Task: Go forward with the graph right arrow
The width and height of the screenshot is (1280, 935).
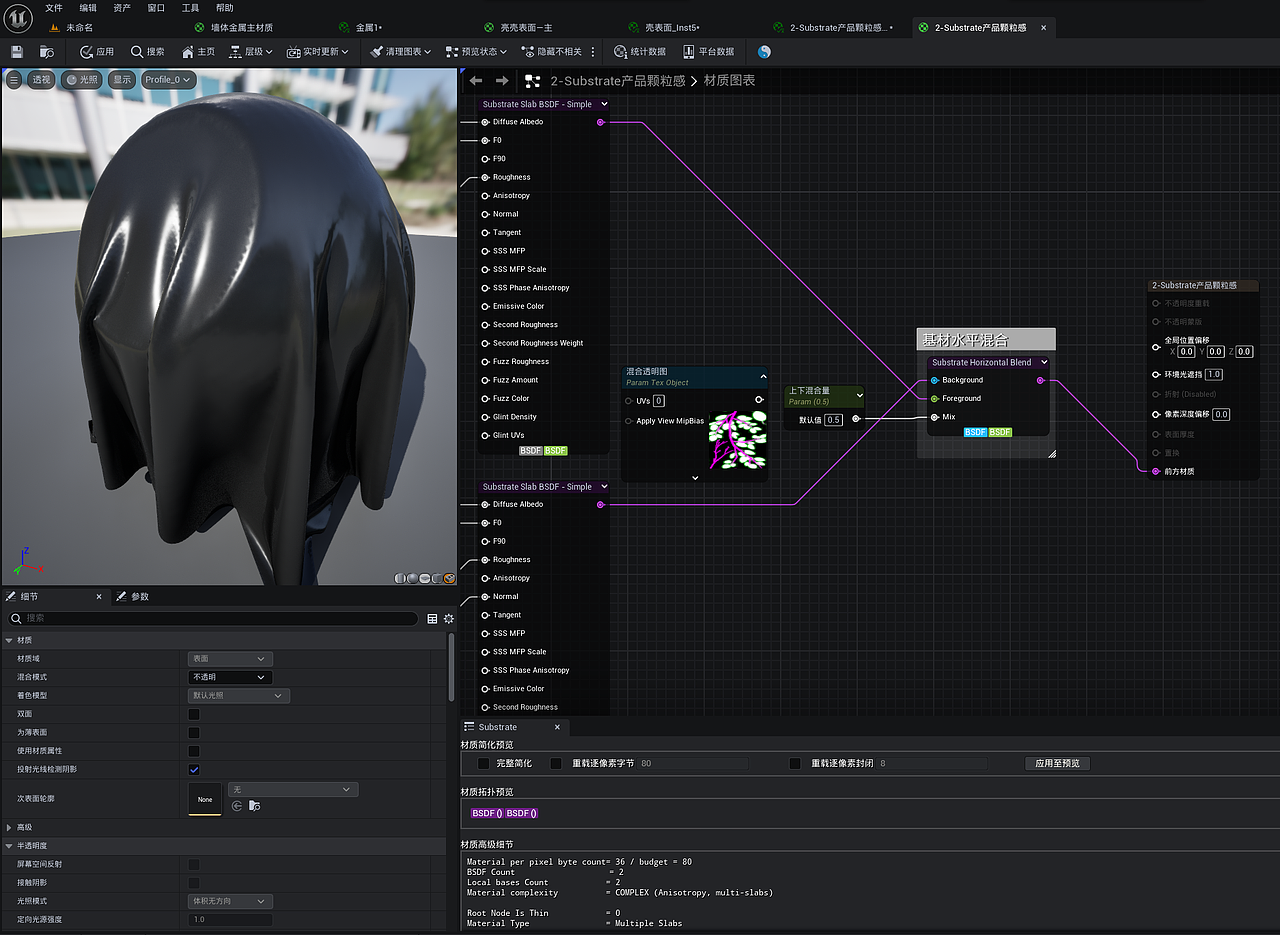Action: click(x=502, y=81)
